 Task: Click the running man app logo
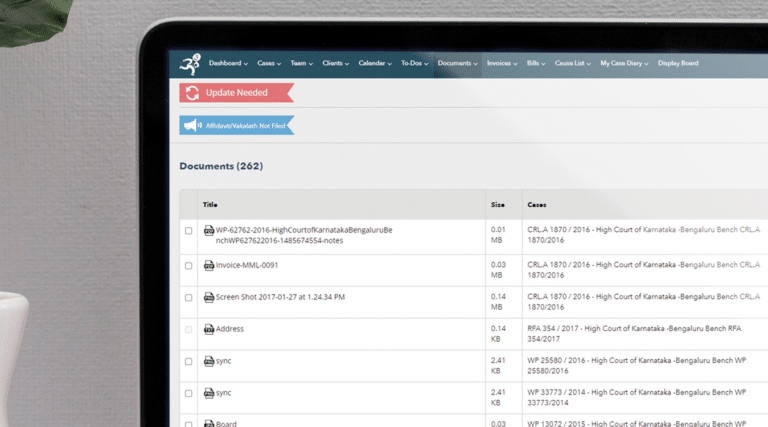[190, 64]
